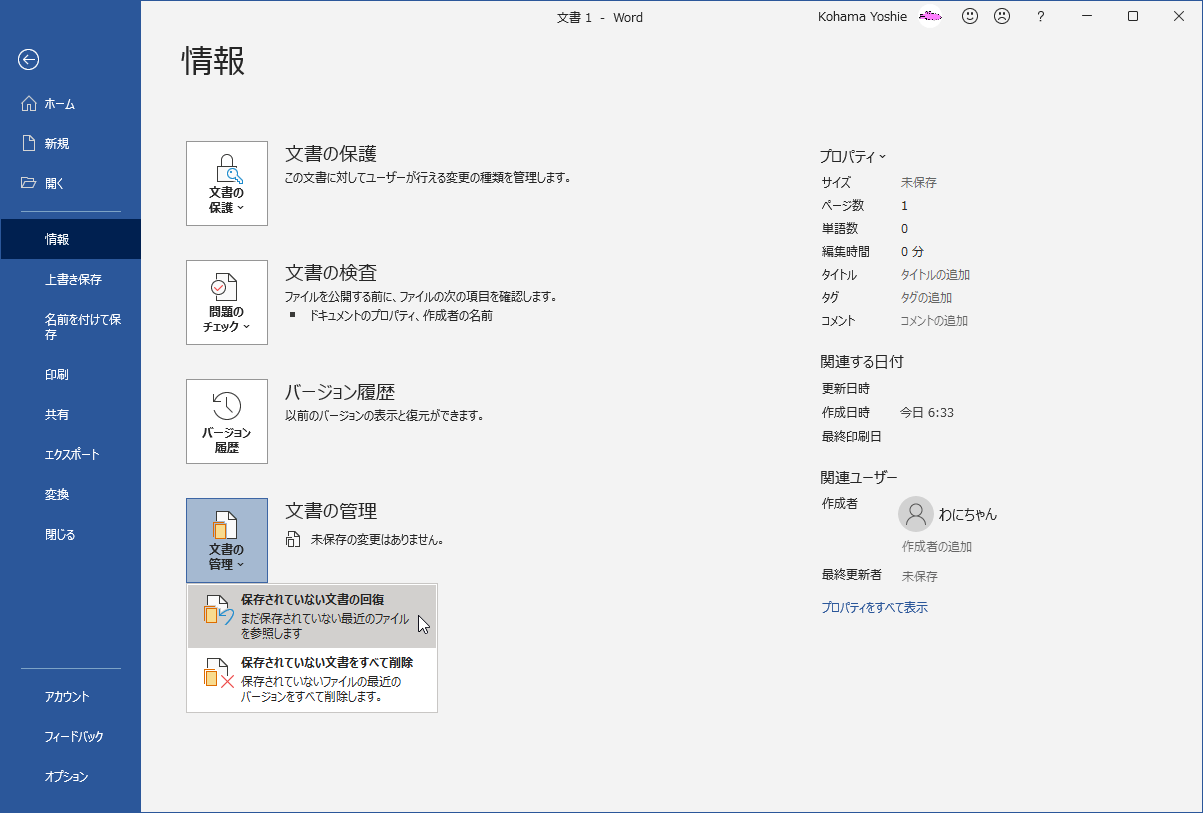
Task: Click the 問題のチェック (Check for Issues) icon
Action: (226, 302)
